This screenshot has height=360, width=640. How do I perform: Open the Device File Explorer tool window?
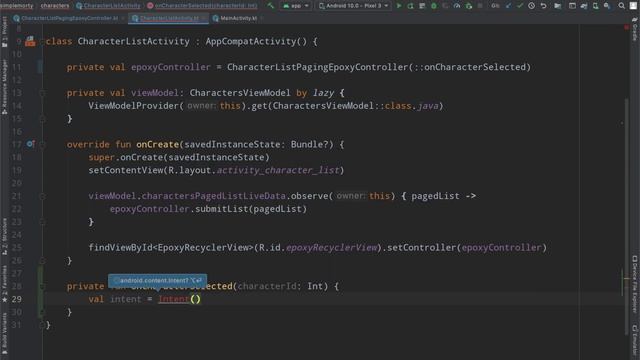635,284
